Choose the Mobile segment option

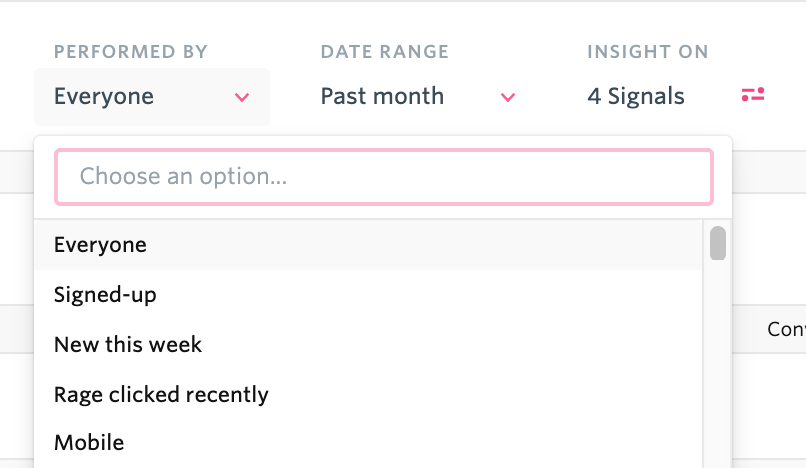coord(368,443)
